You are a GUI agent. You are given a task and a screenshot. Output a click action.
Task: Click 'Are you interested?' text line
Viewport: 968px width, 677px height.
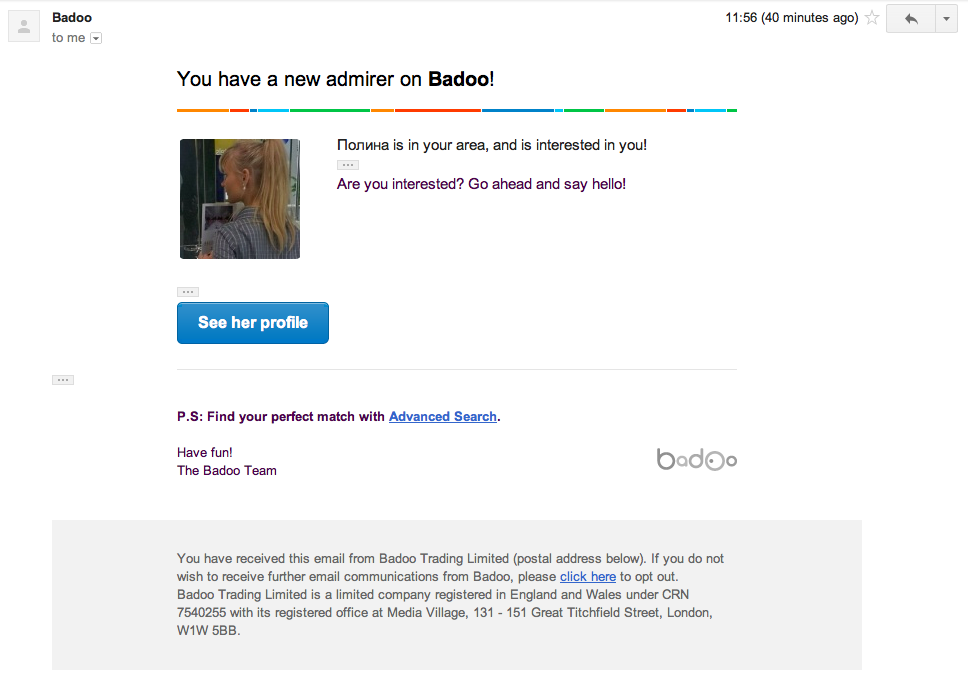(x=481, y=184)
